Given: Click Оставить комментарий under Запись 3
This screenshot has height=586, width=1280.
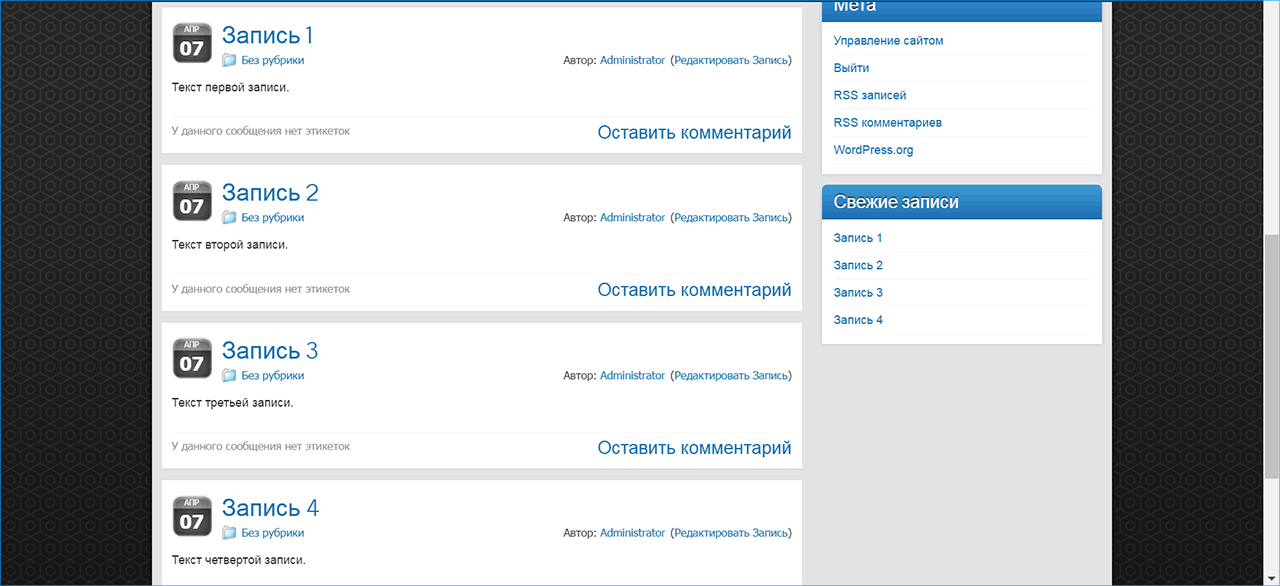Looking at the screenshot, I should click(694, 448).
